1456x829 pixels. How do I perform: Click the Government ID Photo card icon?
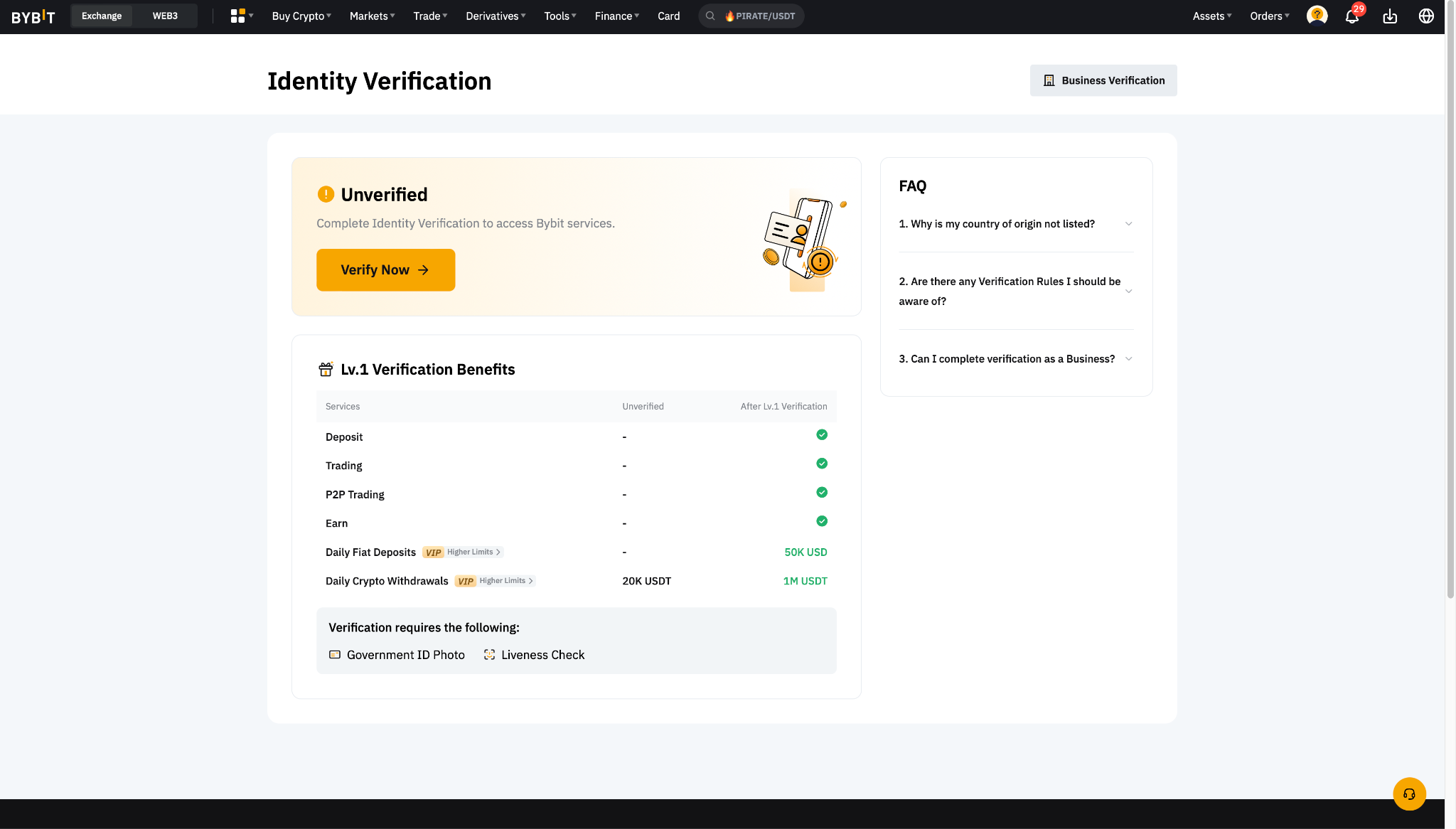click(335, 655)
